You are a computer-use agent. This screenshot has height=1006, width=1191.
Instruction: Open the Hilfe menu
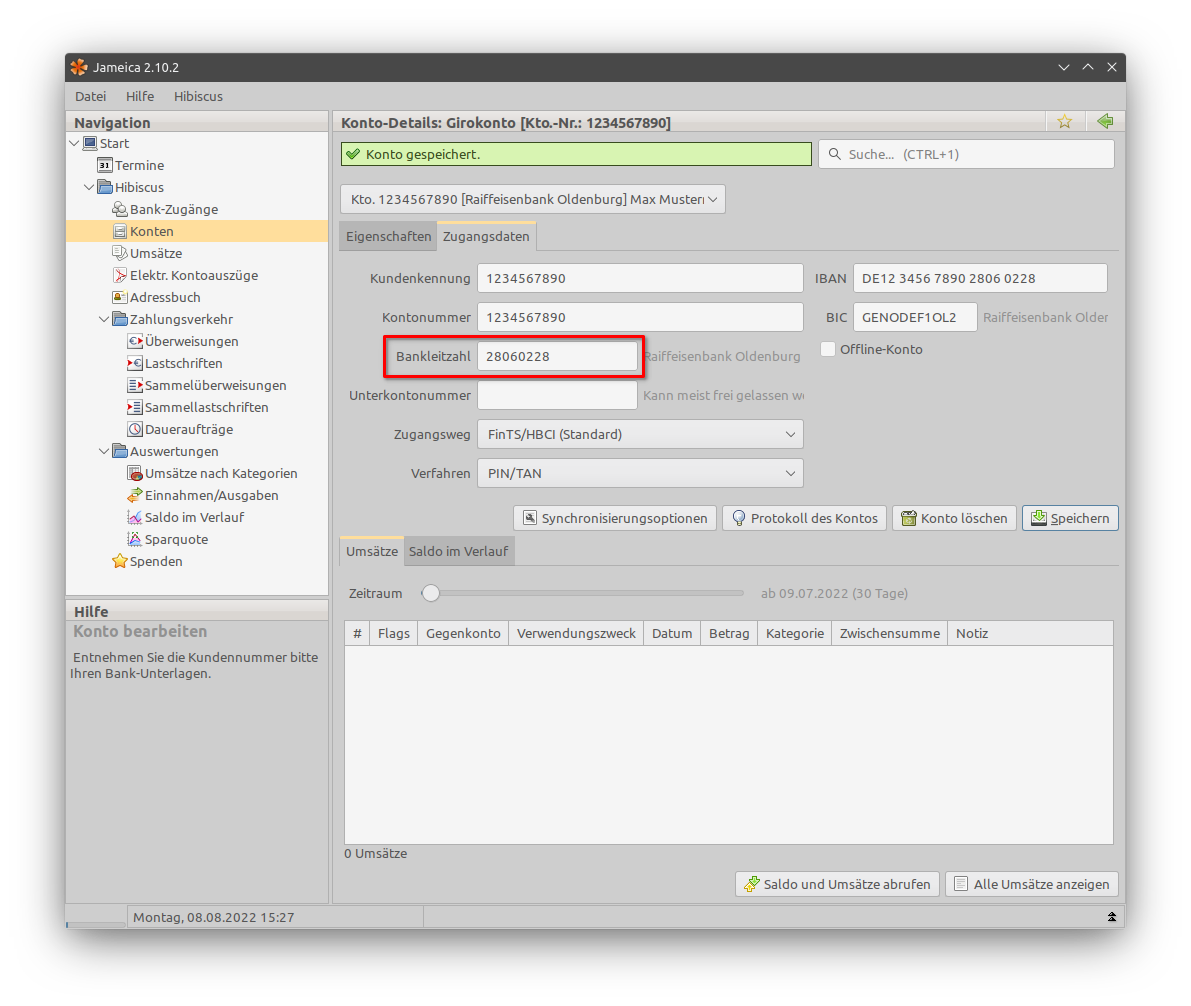pos(140,96)
